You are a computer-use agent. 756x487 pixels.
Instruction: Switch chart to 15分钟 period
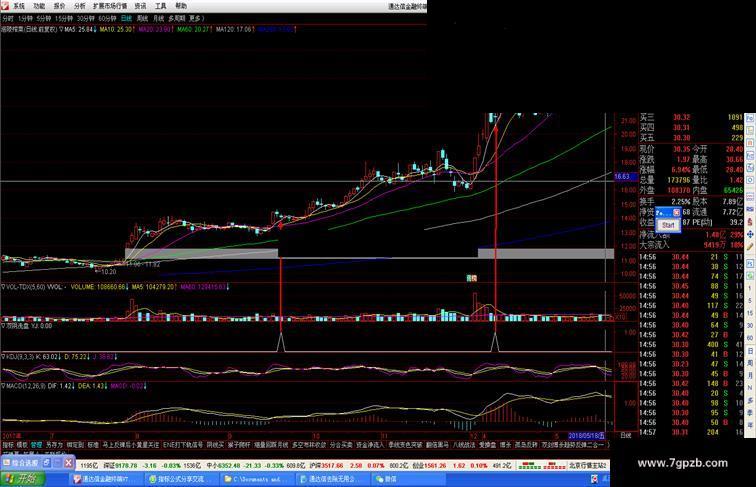pyautogui.click(x=63, y=18)
